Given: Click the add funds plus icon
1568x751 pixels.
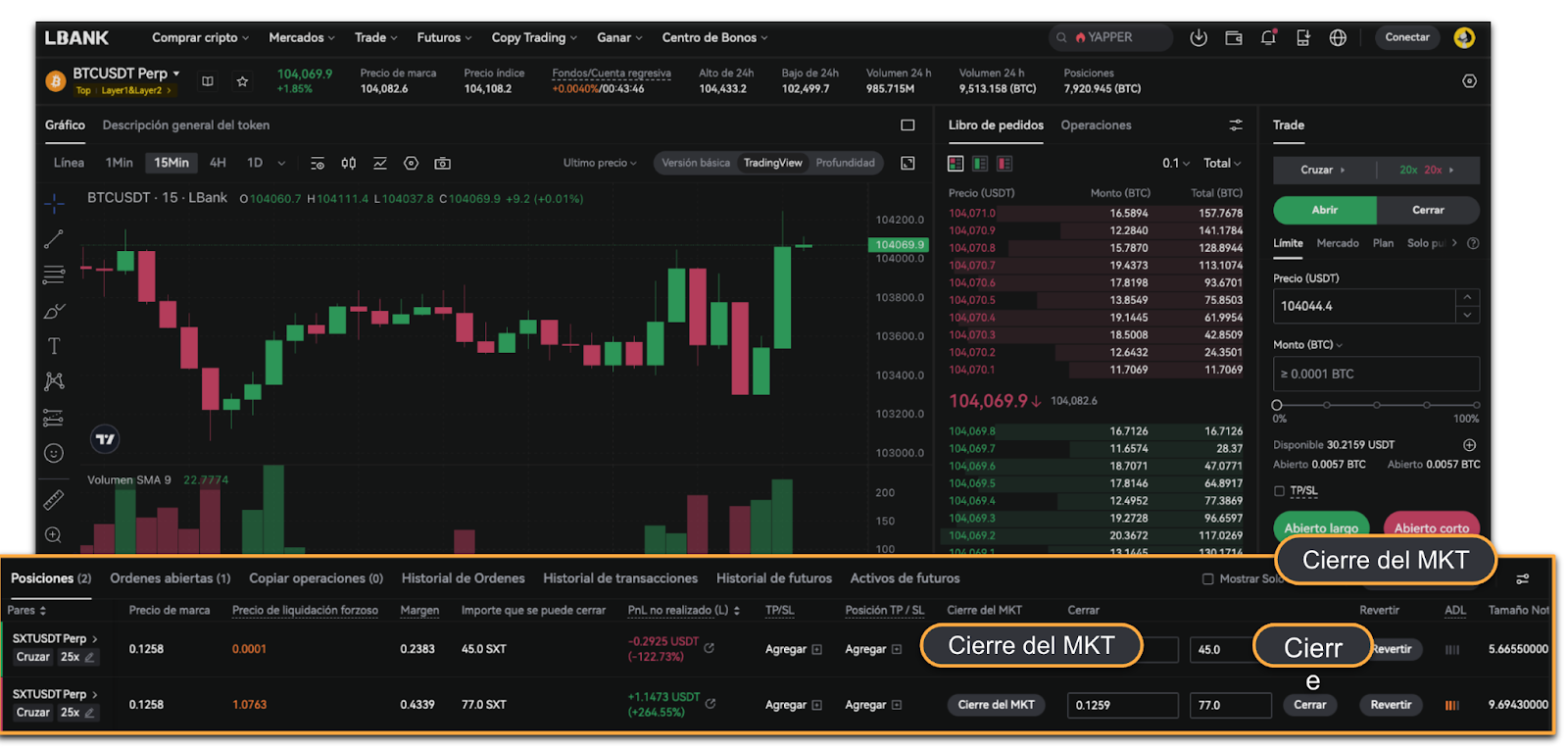Looking at the screenshot, I should click(1469, 445).
